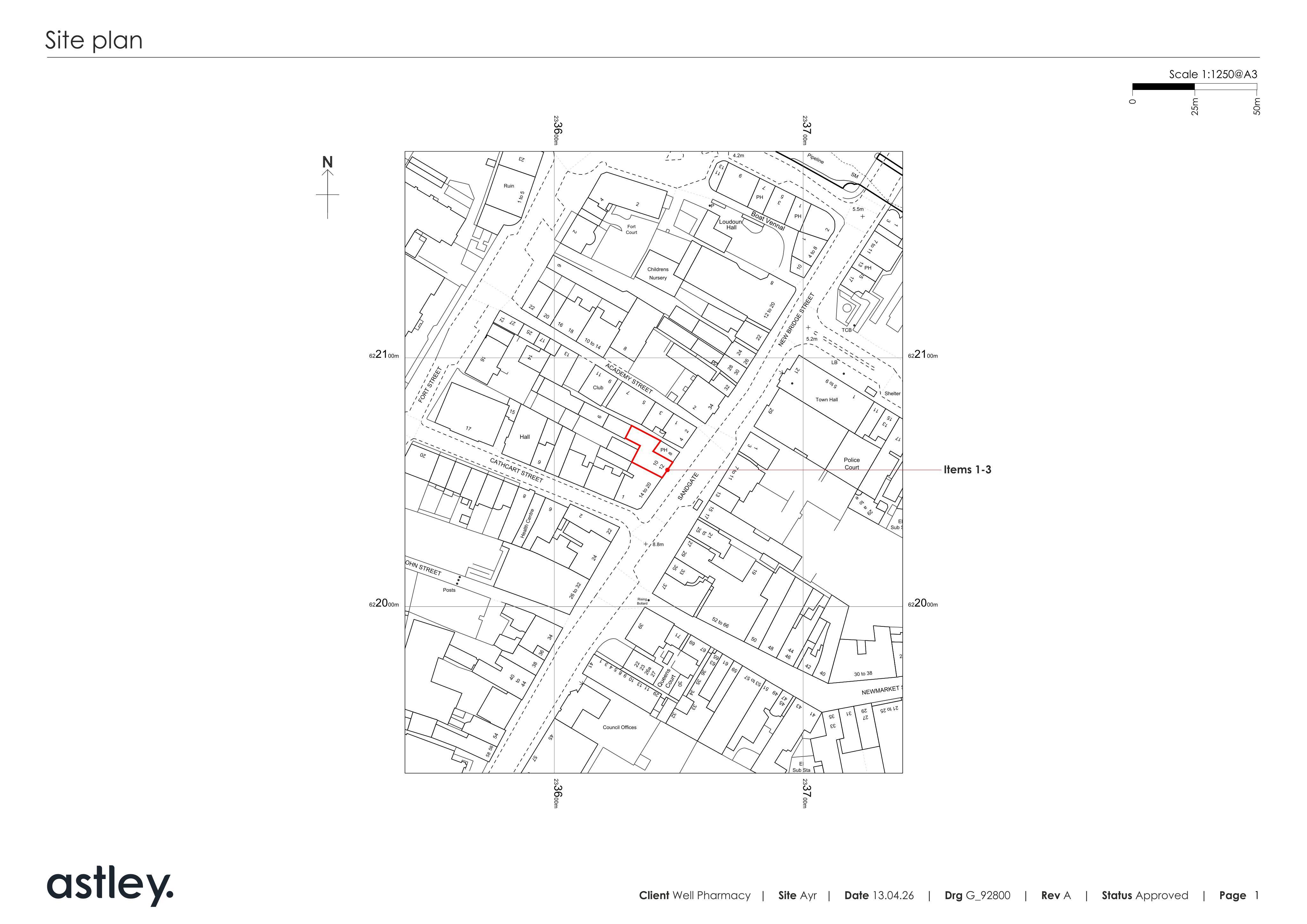Viewport: 1307px width, 924px height.
Task: Click the 'Date 13.04.26' field
Action: (879, 896)
